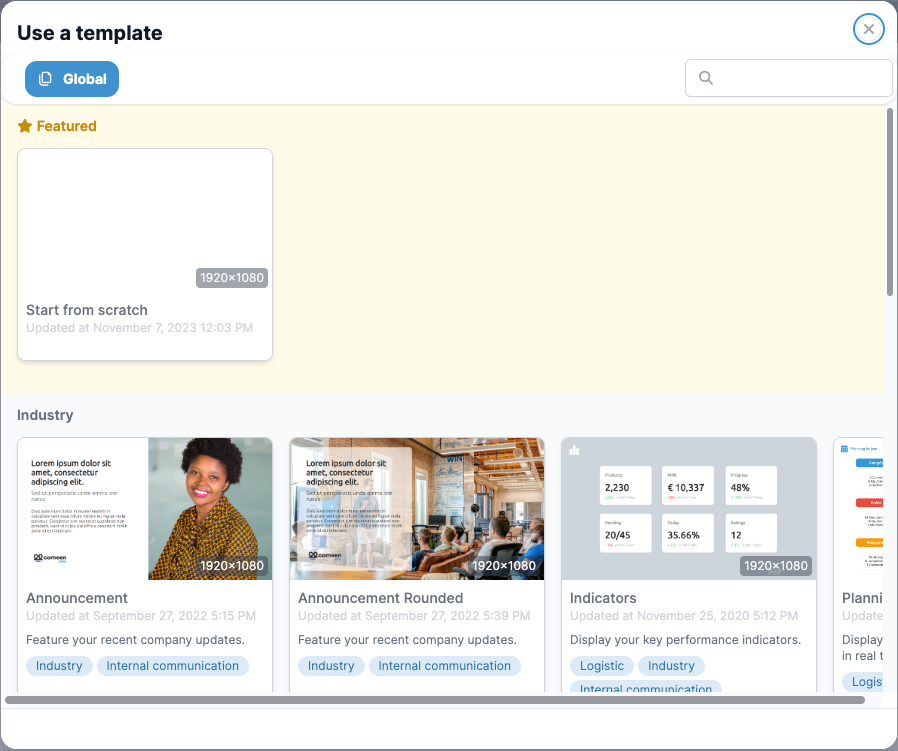898x751 pixels.
Task: Open the Indicators template thumbnail
Action: (x=689, y=509)
